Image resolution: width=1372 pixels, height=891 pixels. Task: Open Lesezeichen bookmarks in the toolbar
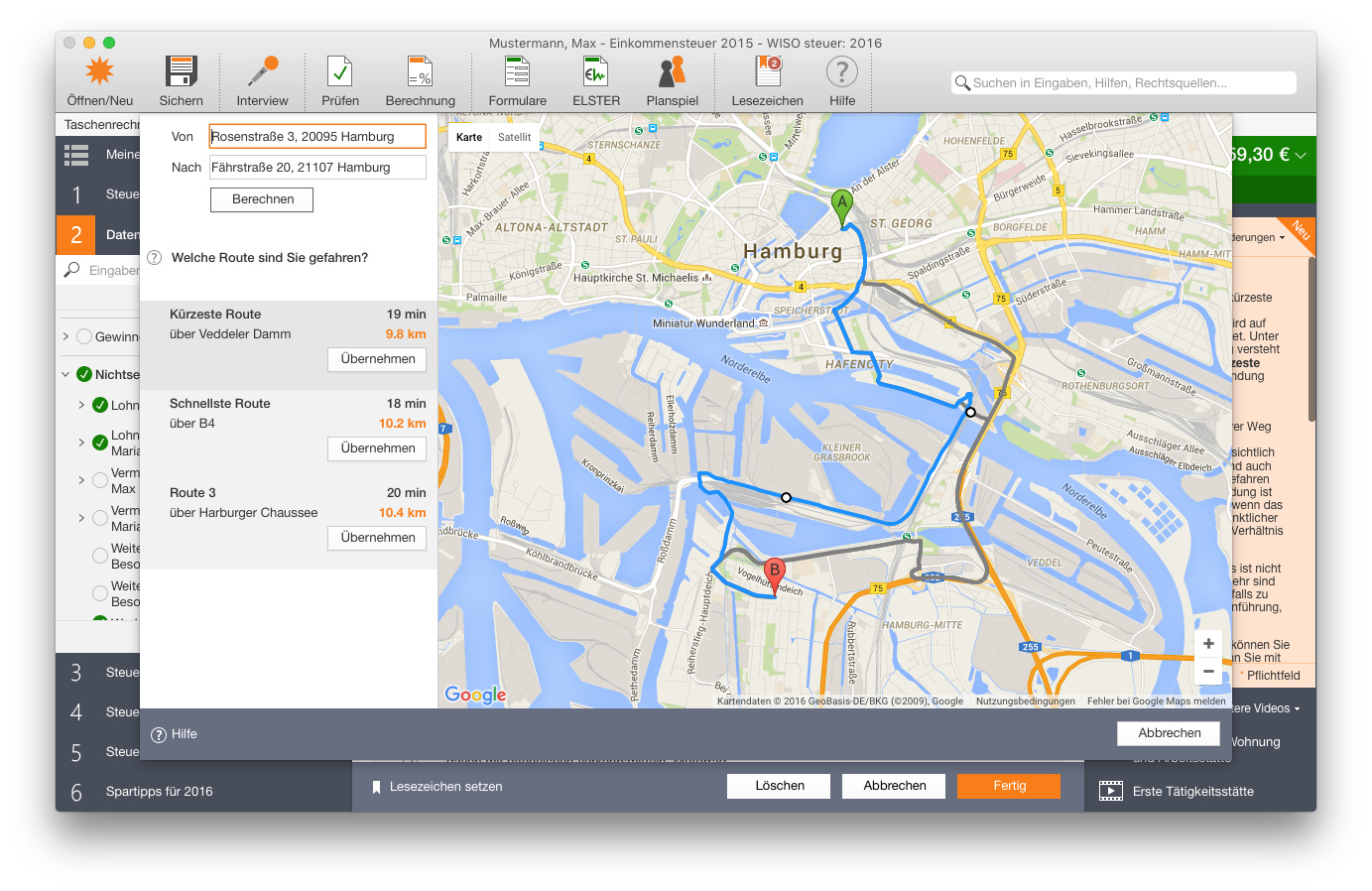768,71
